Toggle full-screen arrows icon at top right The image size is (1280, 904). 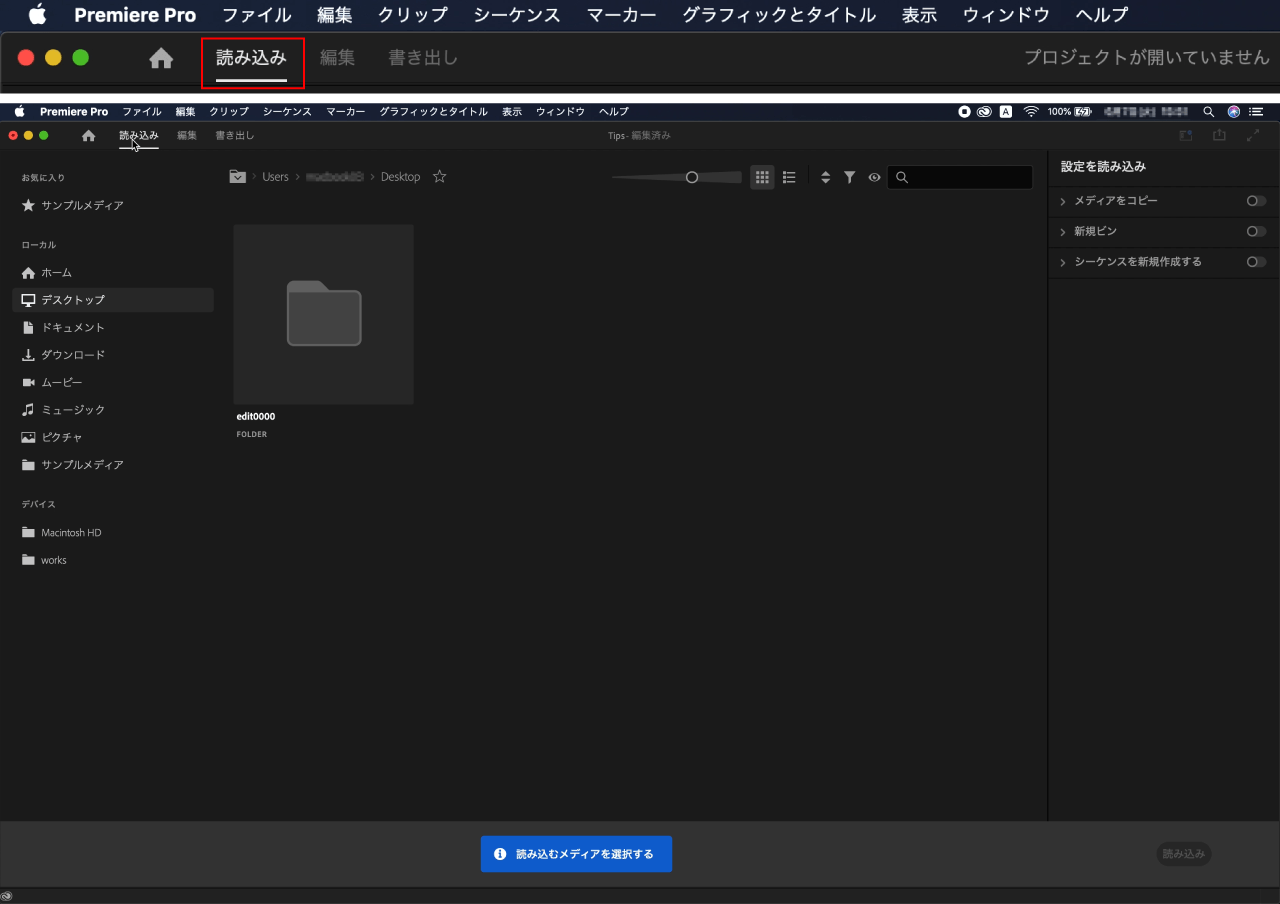pos(1253,136)
